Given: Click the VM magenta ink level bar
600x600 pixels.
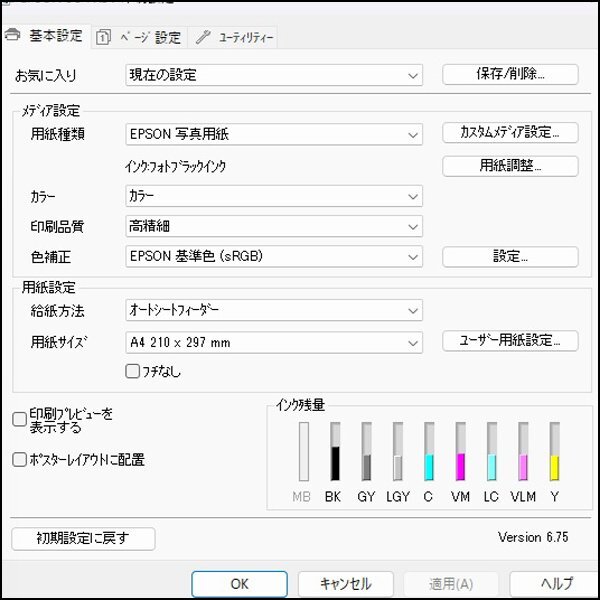Looking at the screenshot, I should [461, 452].
